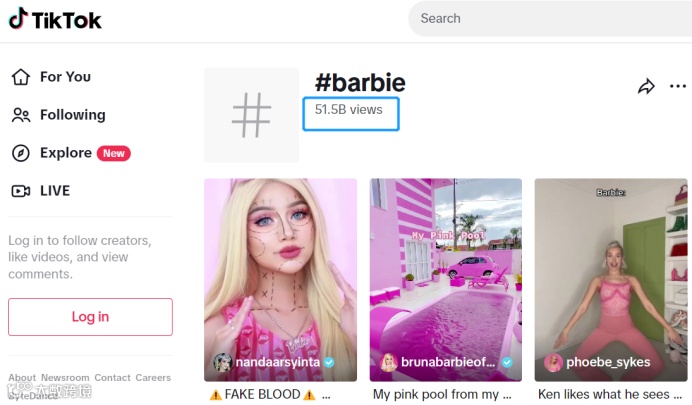
Task: Click brunabarbieof's profile avatar
Action: coord(388,362)
